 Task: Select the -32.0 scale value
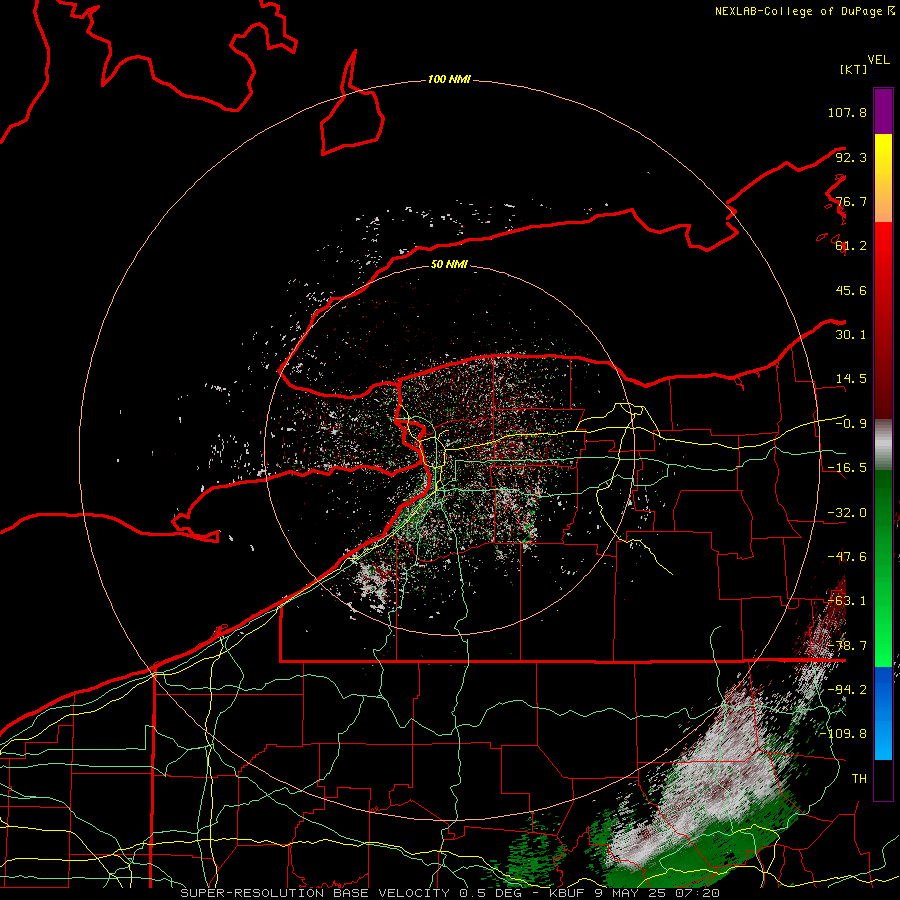(x=847, y=513)
